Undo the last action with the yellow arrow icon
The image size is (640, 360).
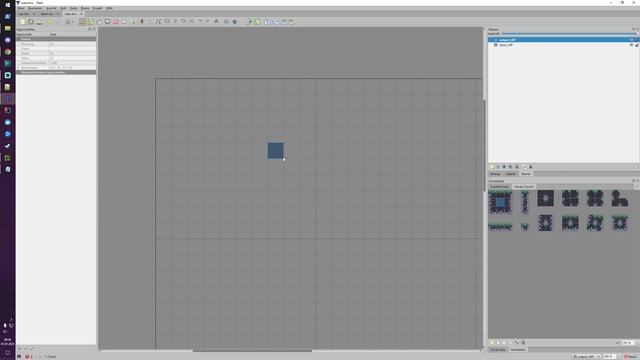click(x=50, y=22)
